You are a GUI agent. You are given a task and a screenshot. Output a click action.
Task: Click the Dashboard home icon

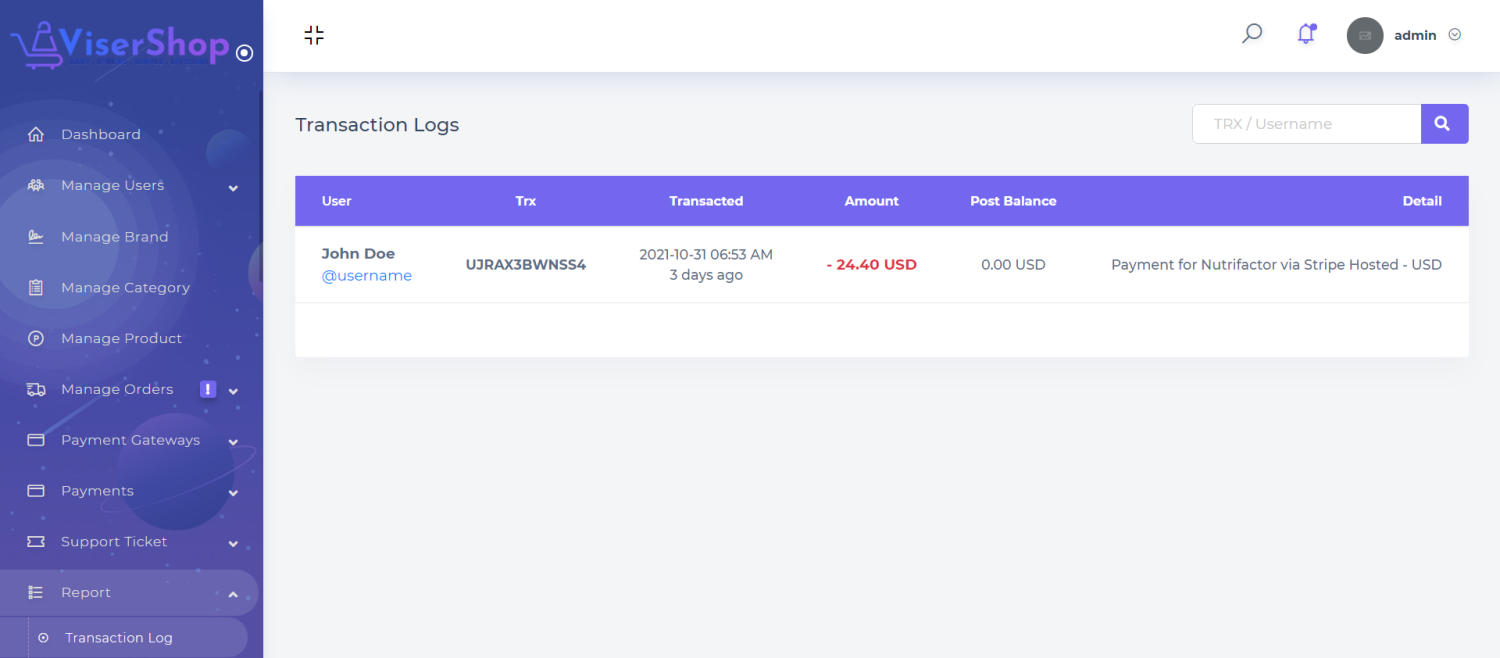(x=36, y=135)
